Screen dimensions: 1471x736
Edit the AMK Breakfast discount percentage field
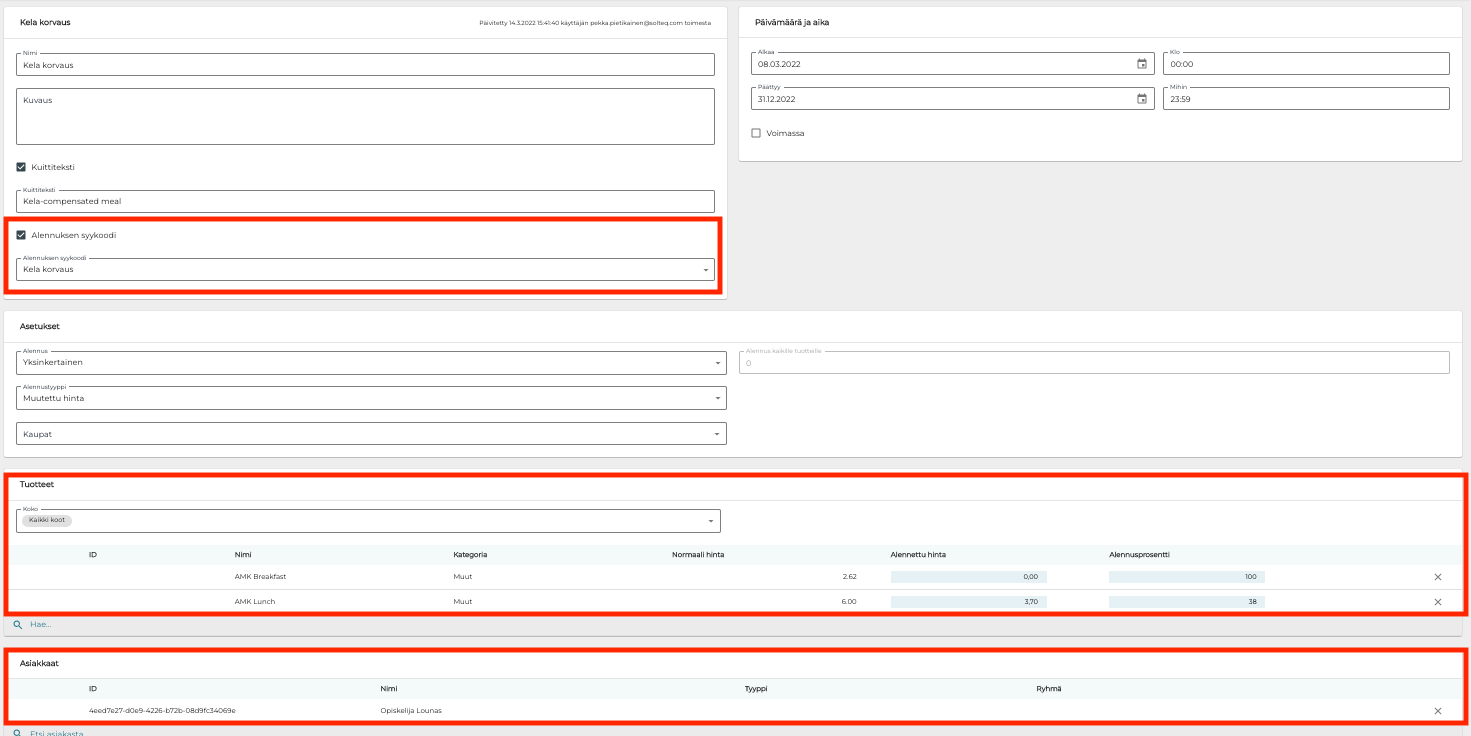click(x=1186, y=577)
